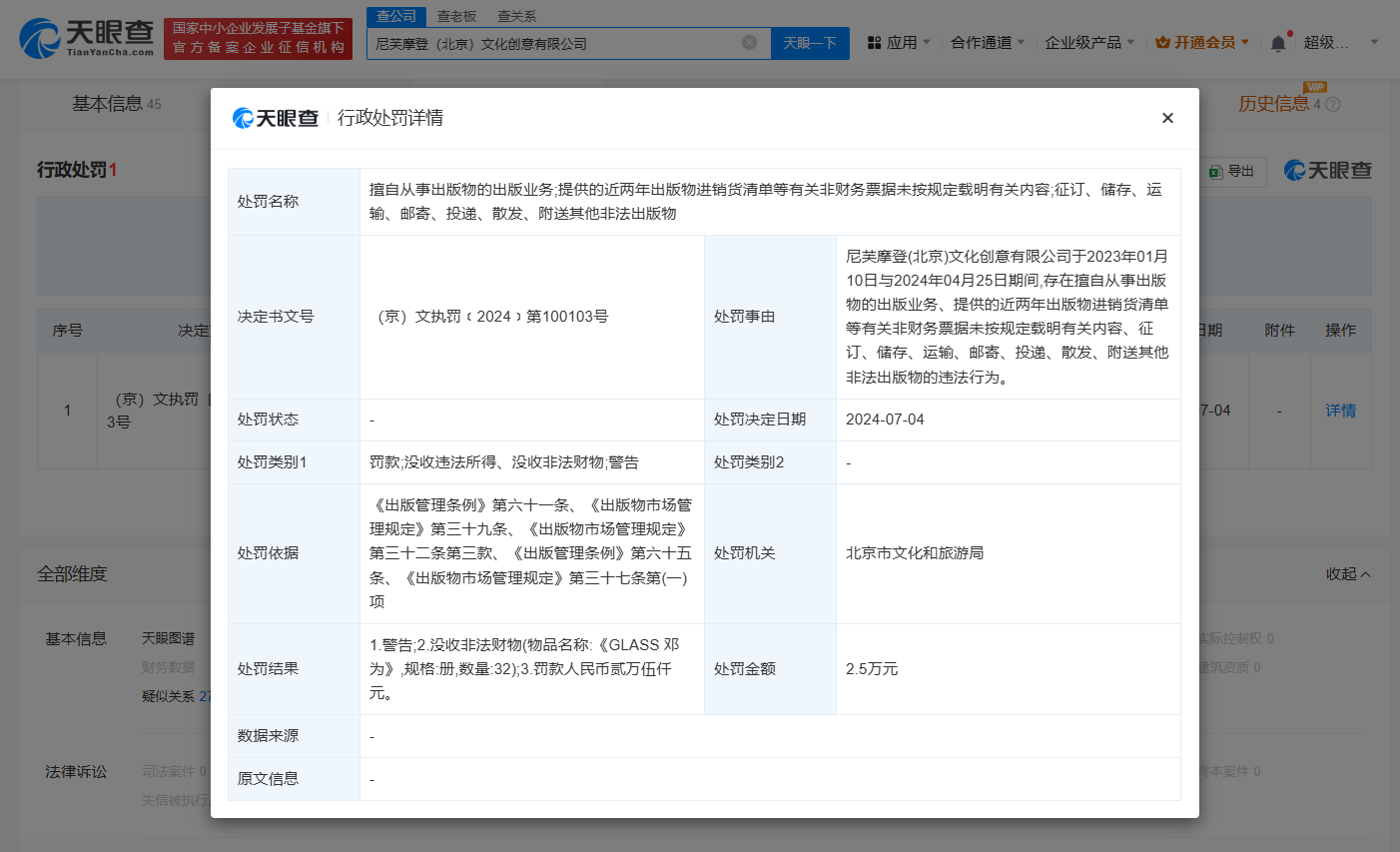1400x852 pixels.
Task: Collapse 全部维度 section via 收起
Action: point(1342,574)
